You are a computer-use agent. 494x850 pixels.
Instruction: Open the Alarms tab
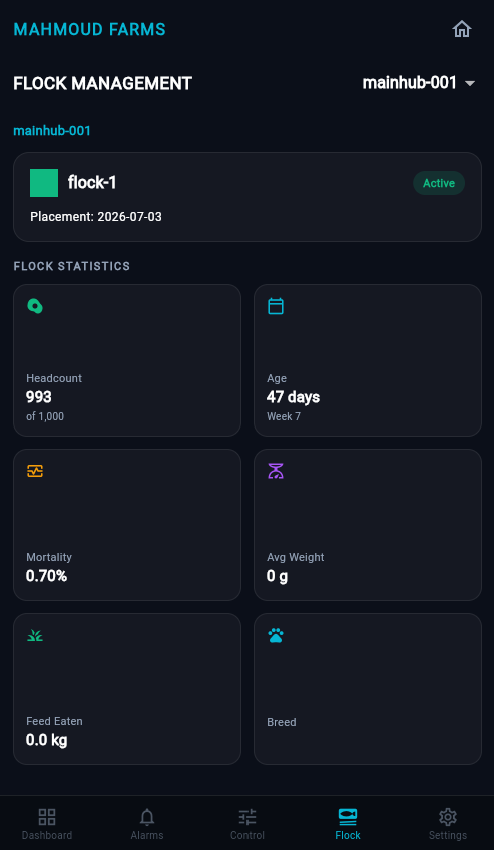tap(146, 823)
